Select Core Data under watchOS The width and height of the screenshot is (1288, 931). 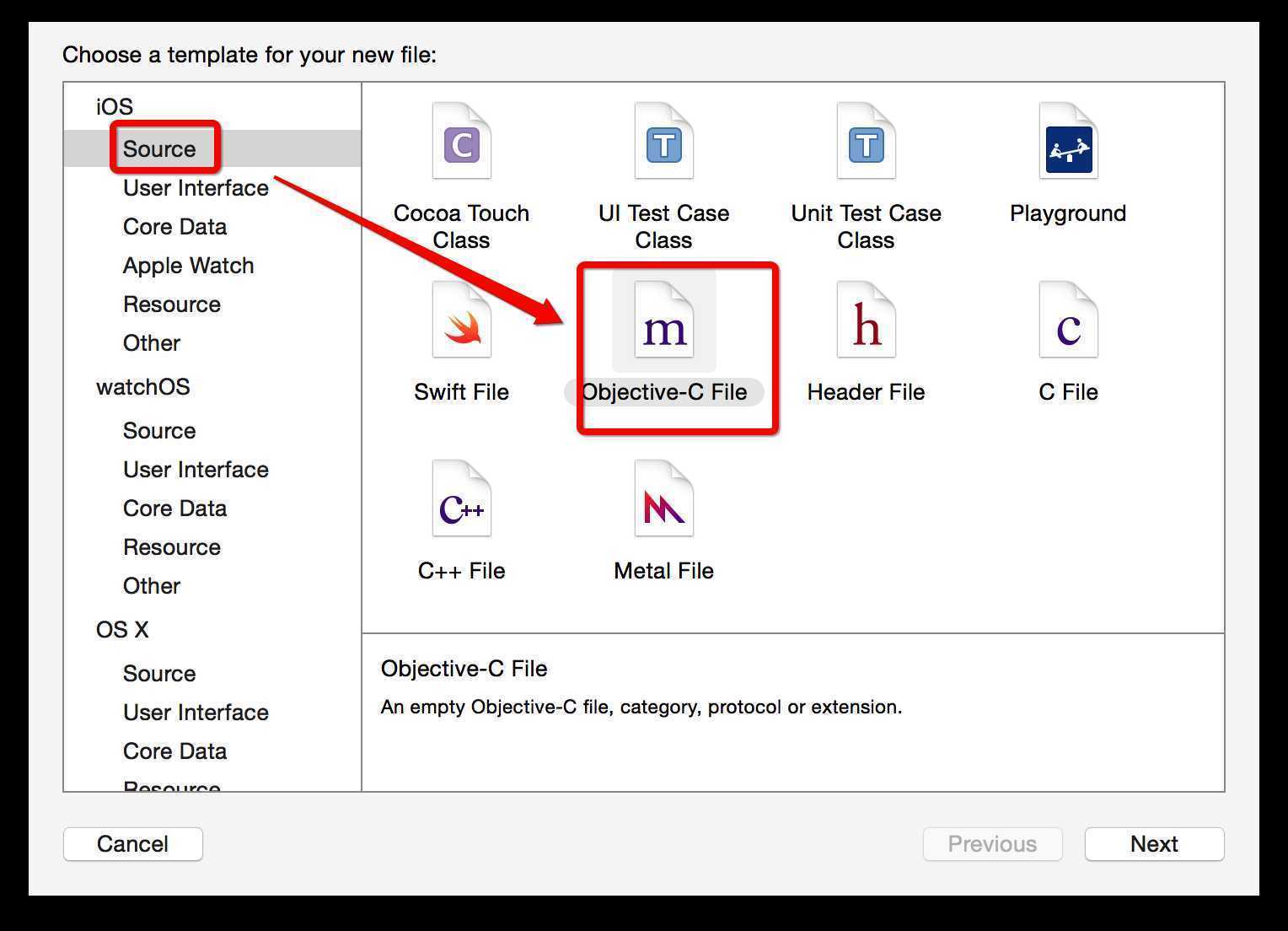point(174,509)
